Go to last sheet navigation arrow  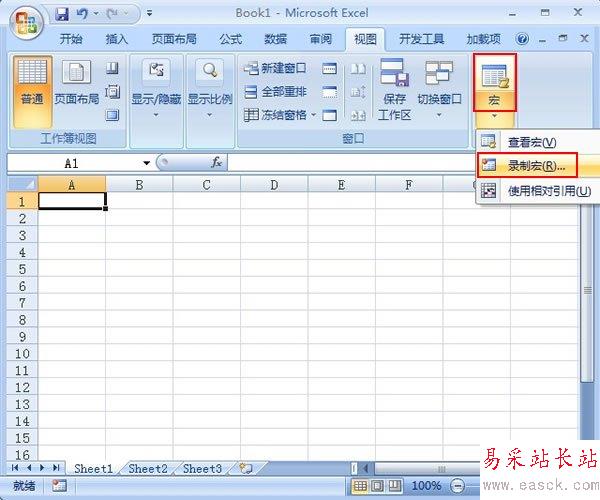[x=56, y=468]
